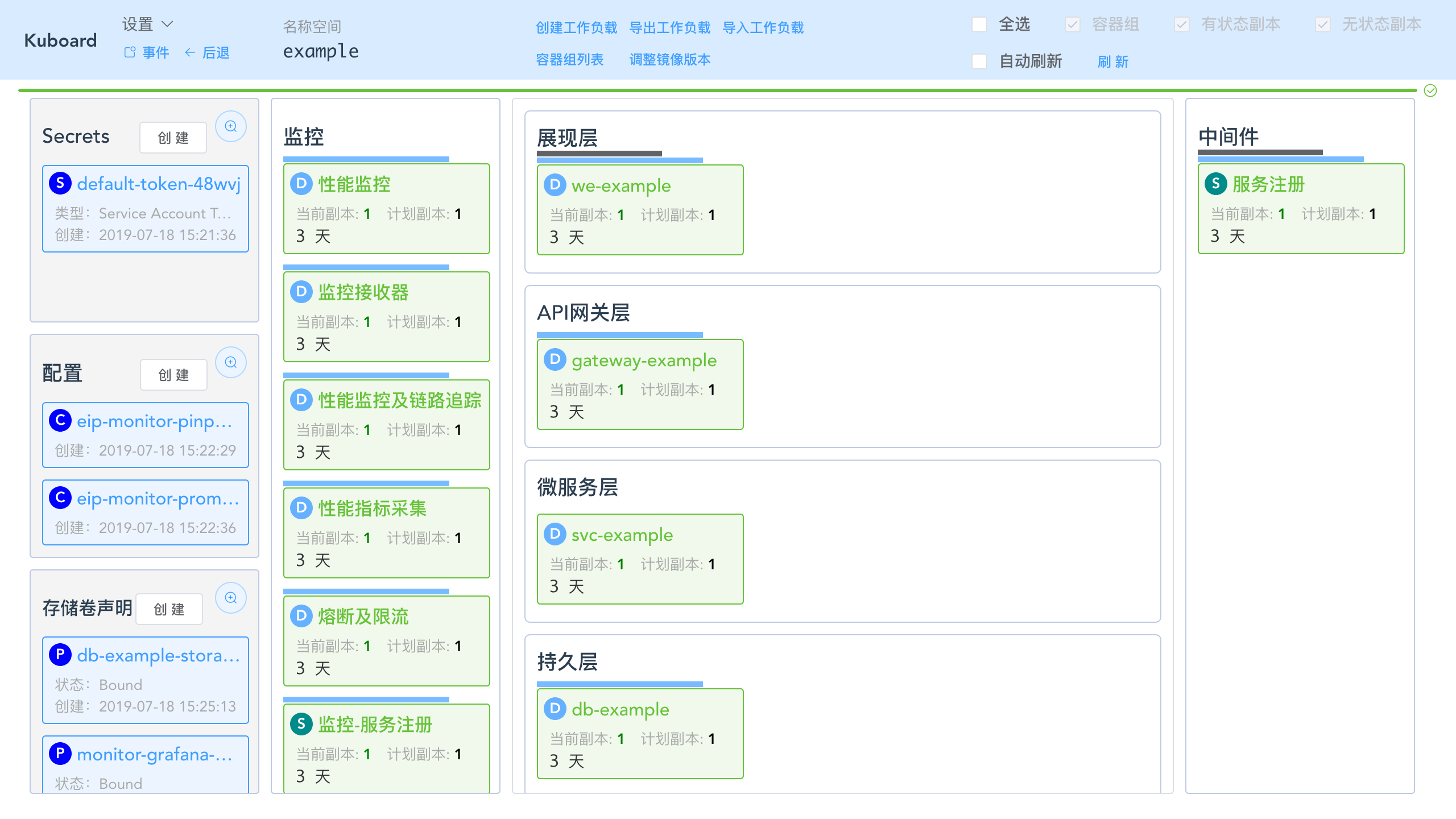Toggle the 自动刷新 checkbox
The image size is (1456, 819).
(979, 61)
